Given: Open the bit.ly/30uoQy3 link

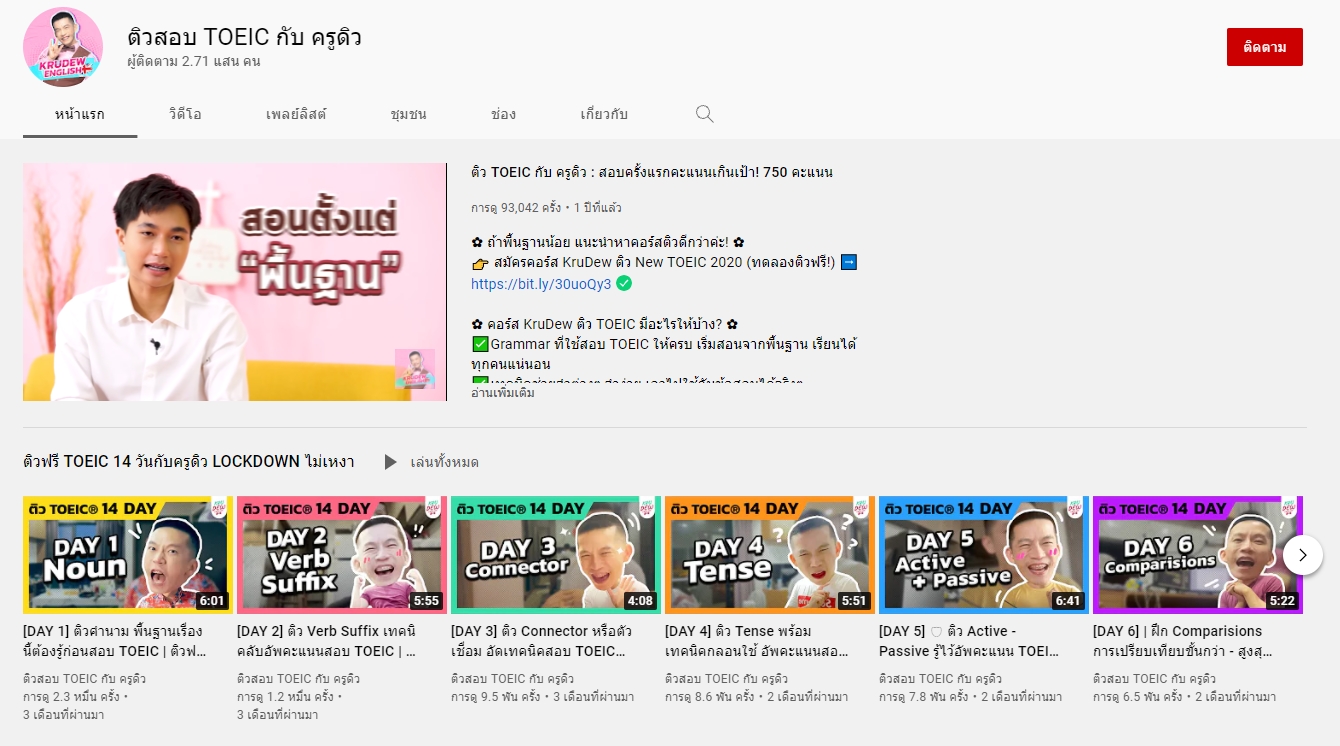Looking at the screenshot, I should [541, 284].
